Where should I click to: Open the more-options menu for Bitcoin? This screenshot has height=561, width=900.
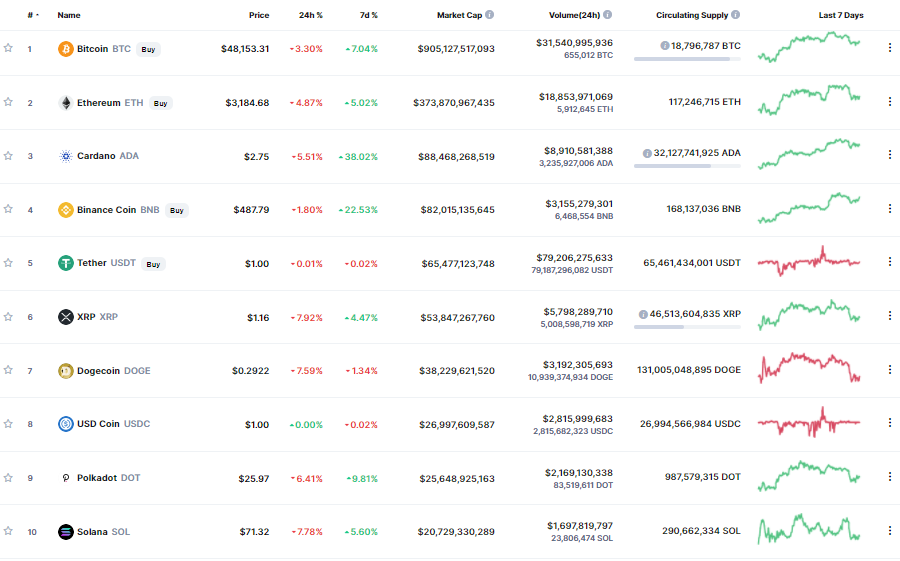[890, 48]
